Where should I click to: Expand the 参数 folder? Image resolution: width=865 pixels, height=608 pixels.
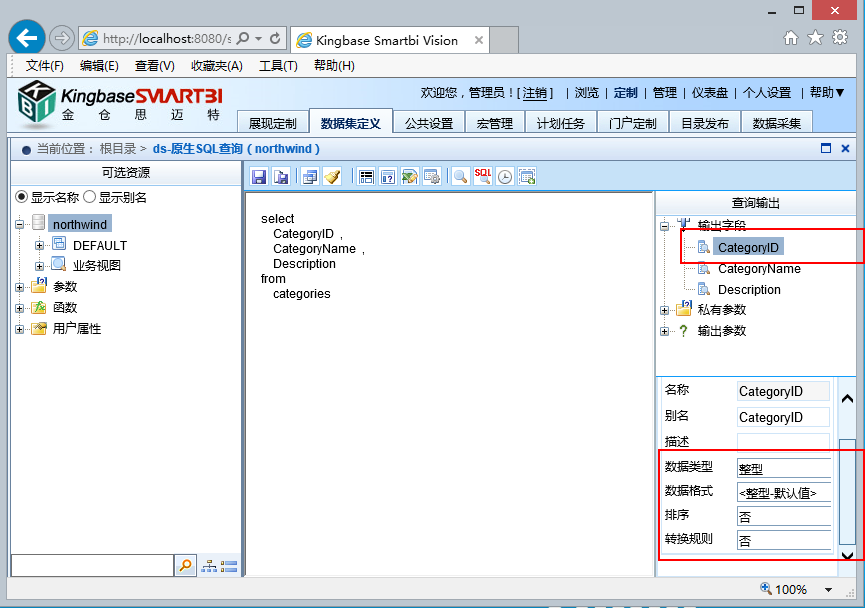20,287
